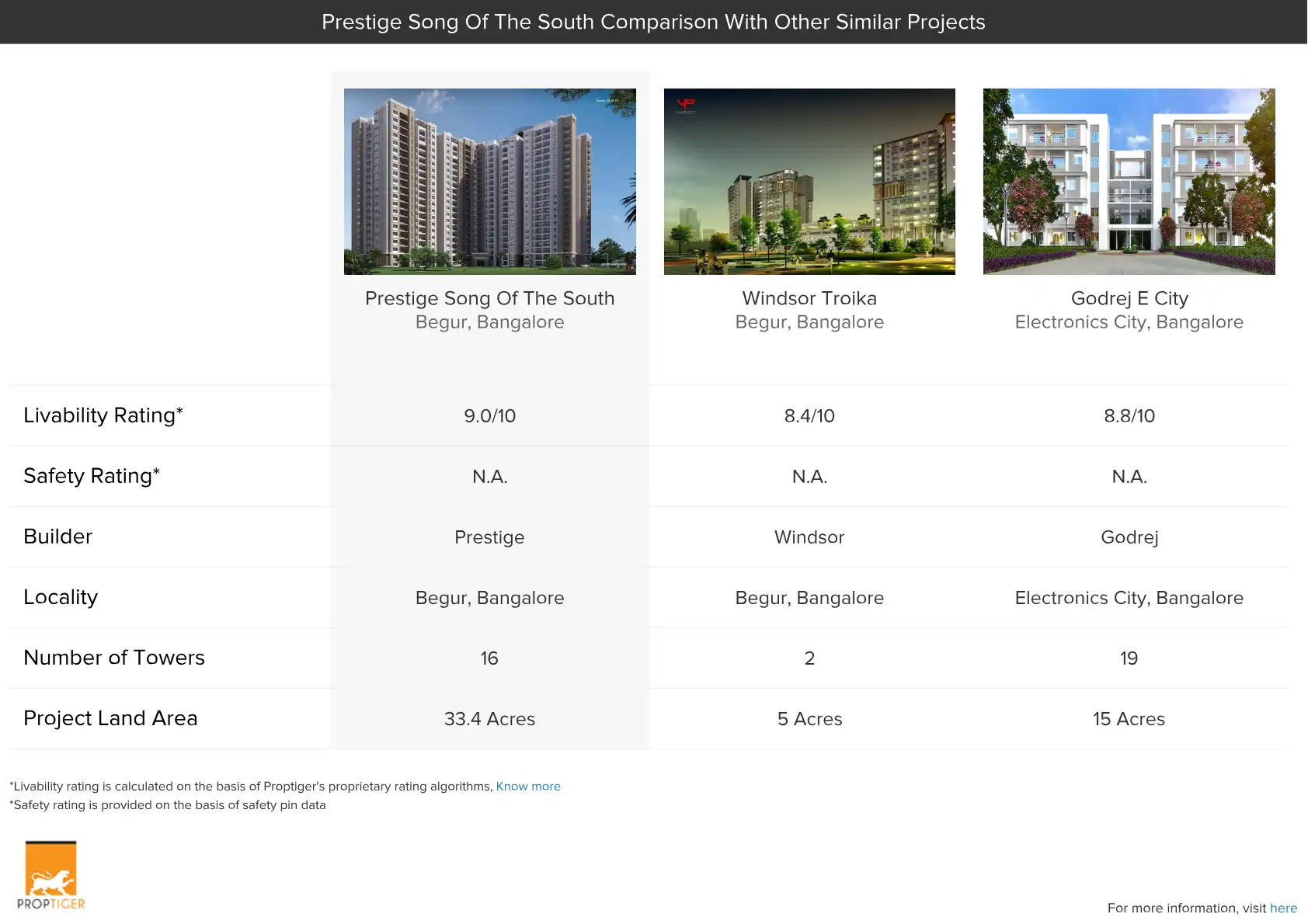Click the 'Project Land Area' row label
The width and height of the screenshot is (1308, 924).
point(110,718)
